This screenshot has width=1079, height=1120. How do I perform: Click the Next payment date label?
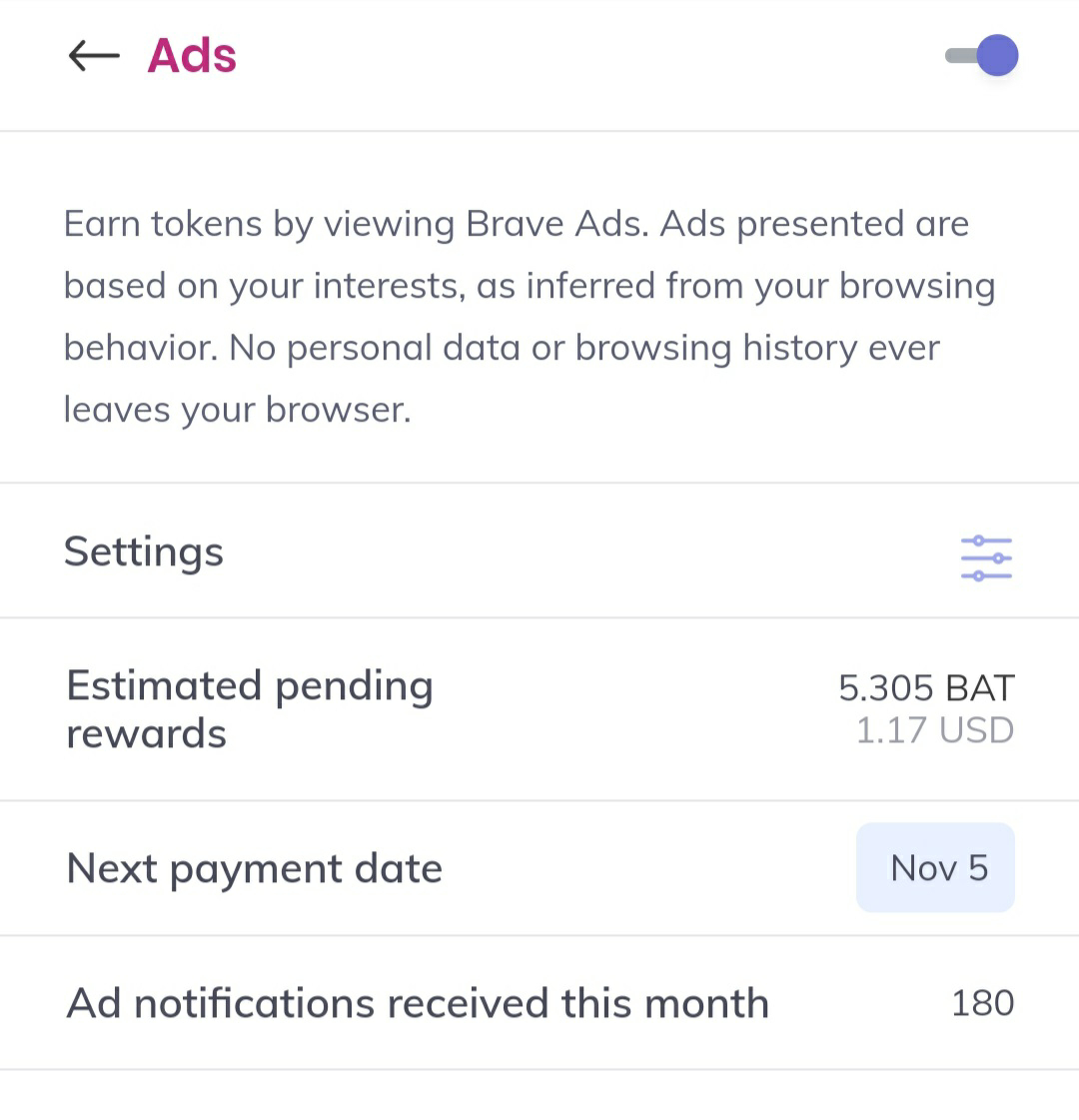click(254, 869)
